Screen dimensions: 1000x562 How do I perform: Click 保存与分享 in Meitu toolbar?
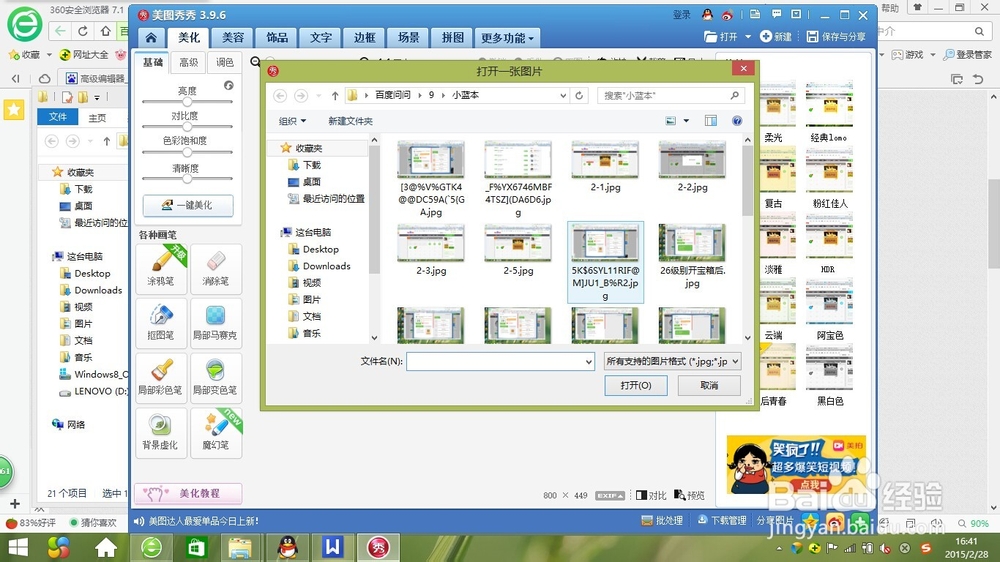tap(836, 37)
